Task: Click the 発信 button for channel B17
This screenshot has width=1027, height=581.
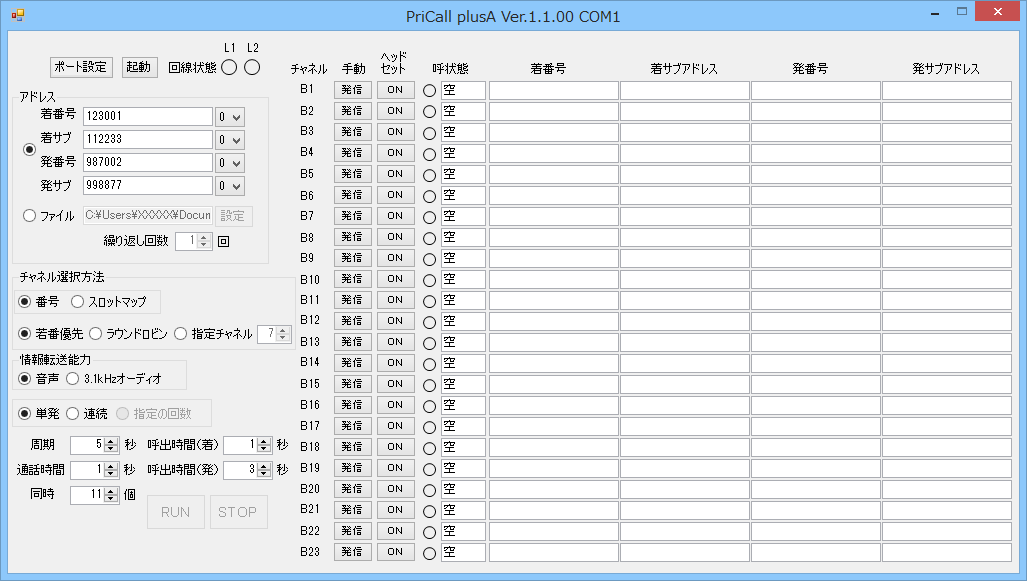Action: pyautogui.click(x=352, y=426)
